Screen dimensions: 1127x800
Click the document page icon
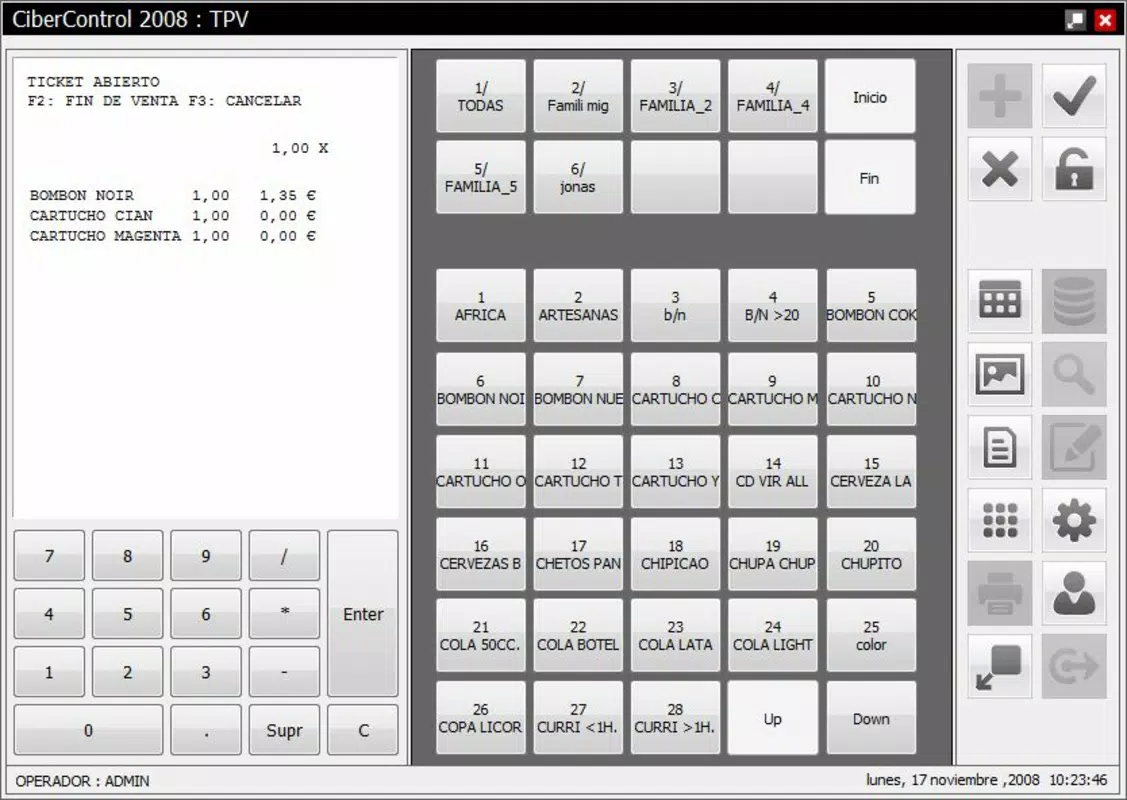999,447
